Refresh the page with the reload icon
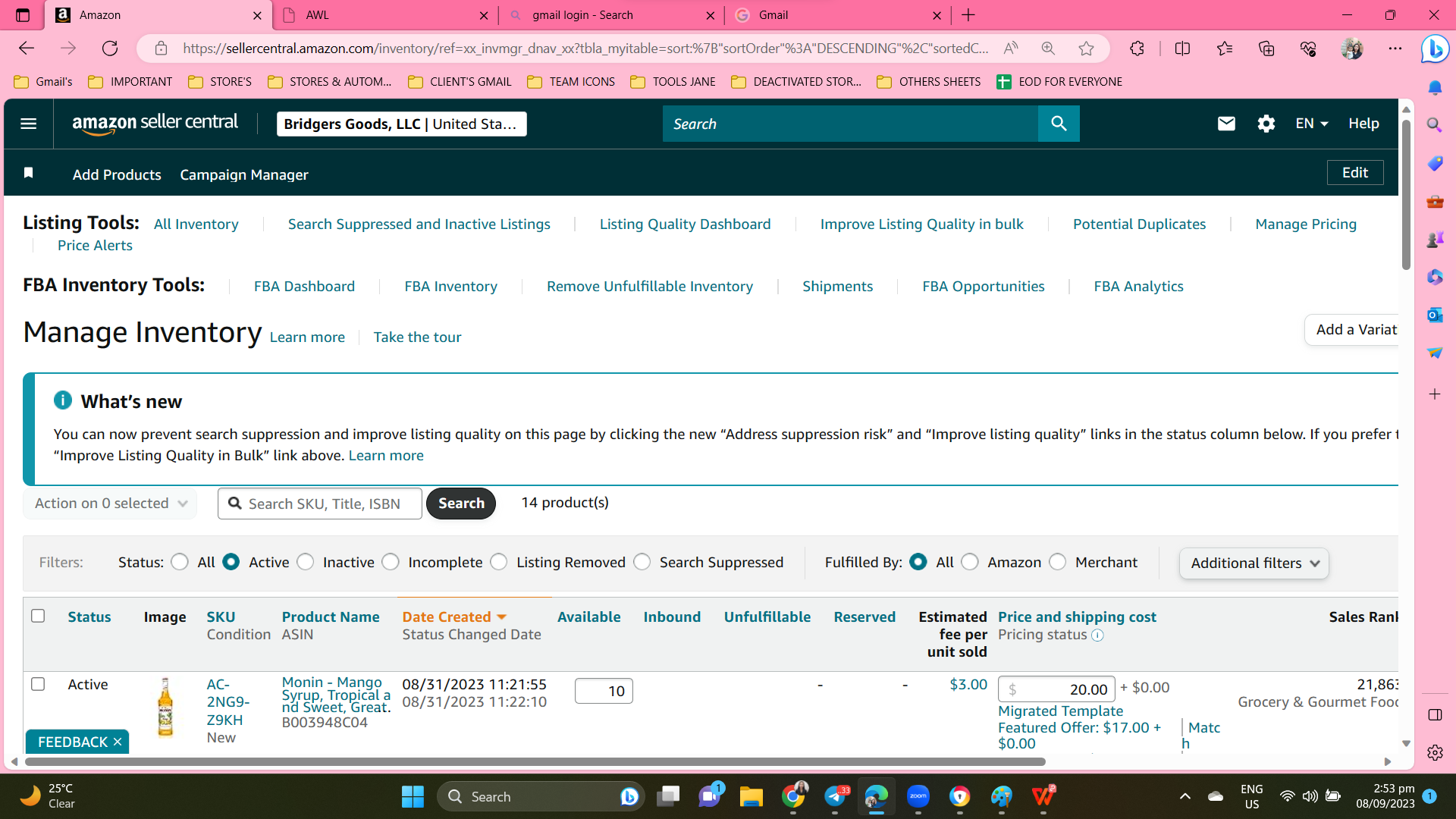 tap(110, 49)
